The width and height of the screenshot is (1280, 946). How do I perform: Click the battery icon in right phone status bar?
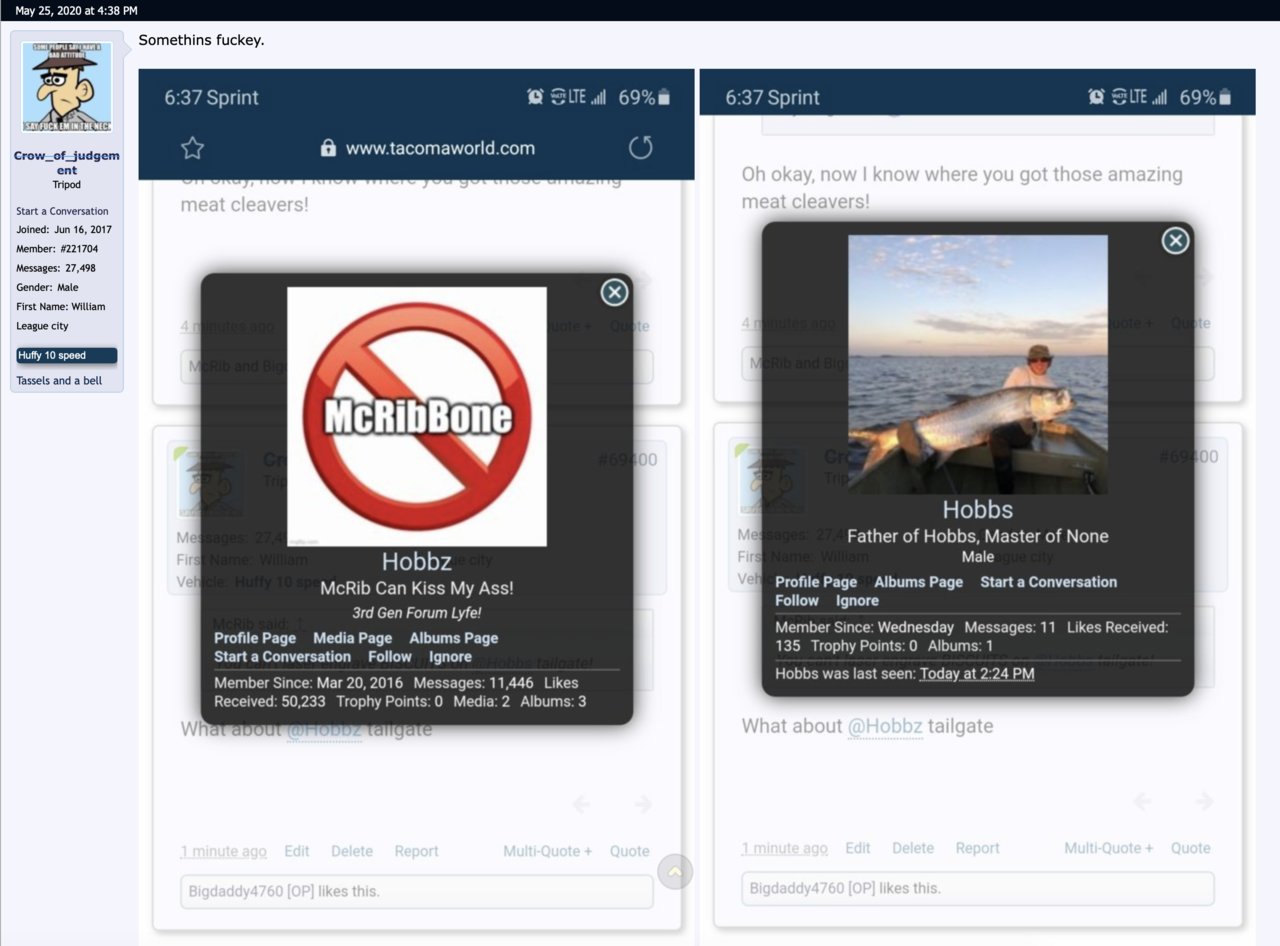[1226, 97]
